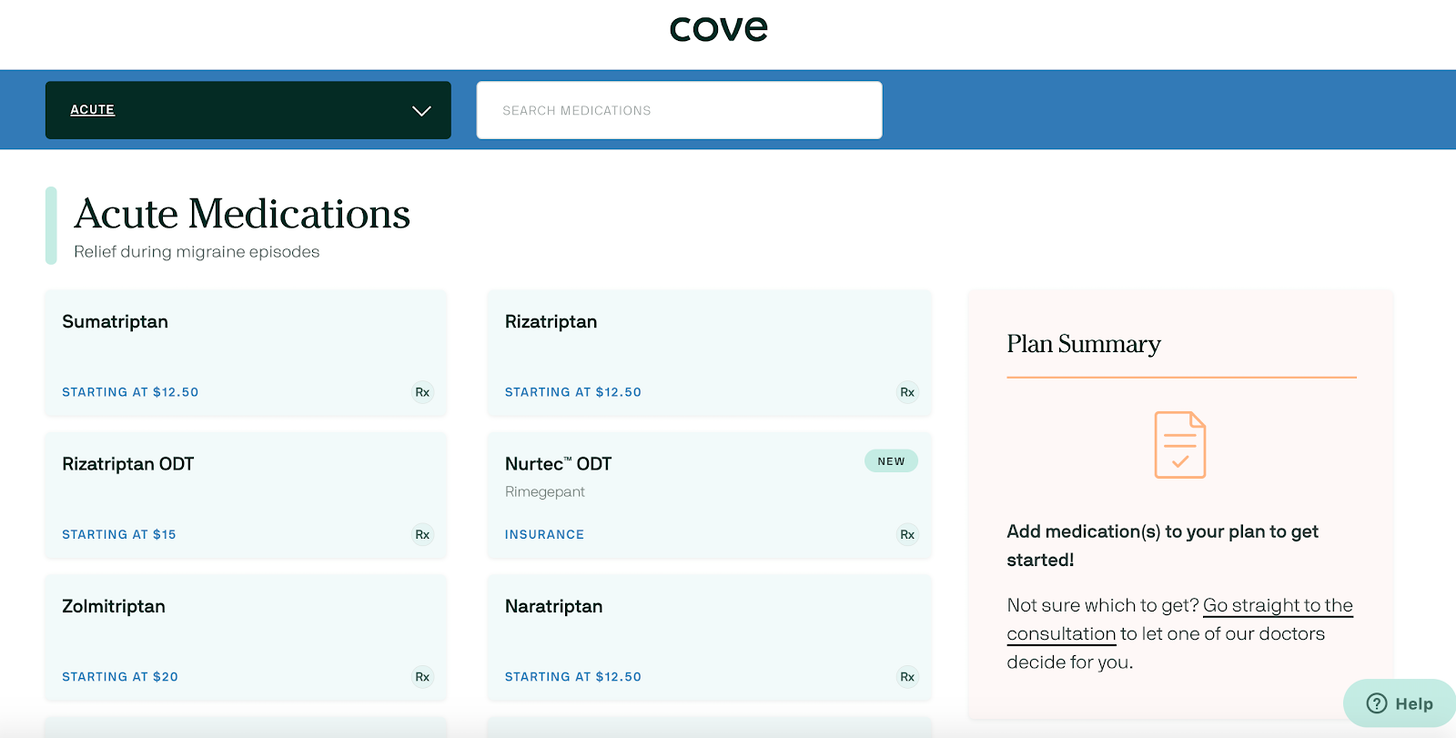Click the Cove logo

718,28
